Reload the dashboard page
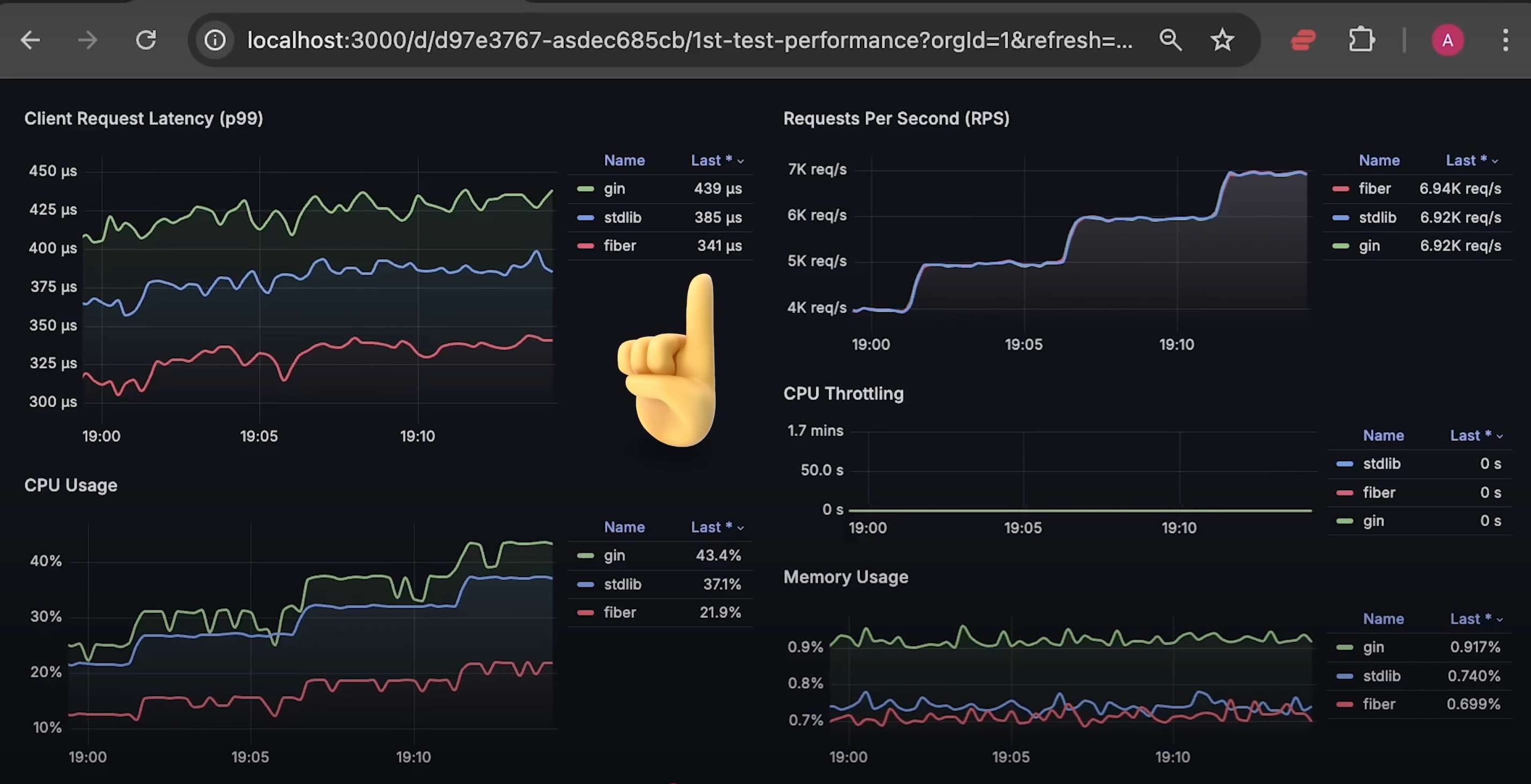The width and height of the screenshot is (1531, 784). tap(146, 40)
